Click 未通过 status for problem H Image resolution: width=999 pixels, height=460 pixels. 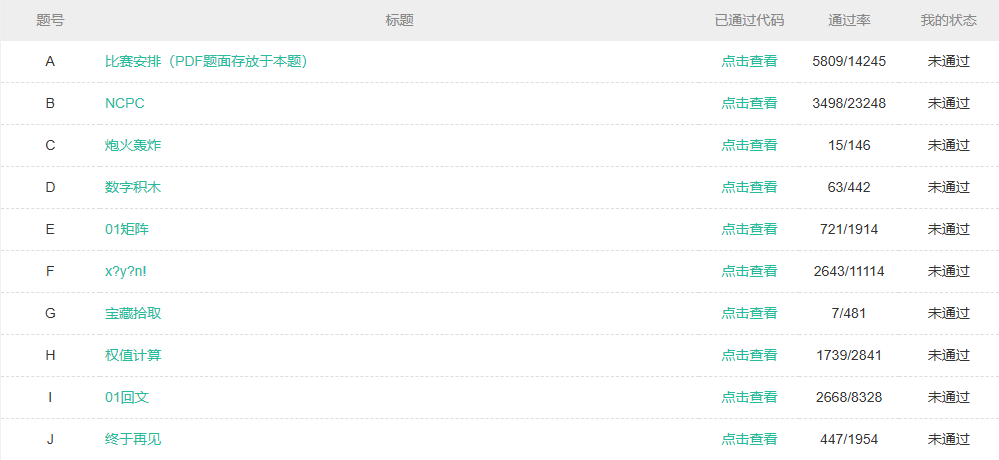[x=948, y=355]
